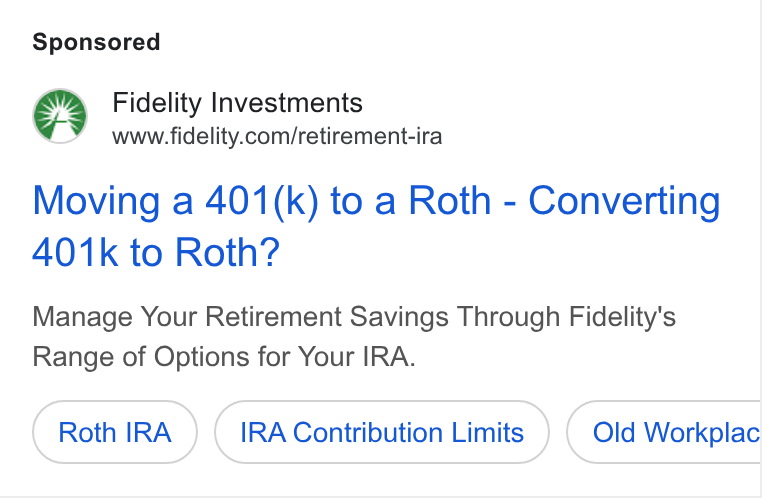Open the Roth IRA sitelink chip
The height and width of the screenshot is (498, 762).
(x=115, y=432)
